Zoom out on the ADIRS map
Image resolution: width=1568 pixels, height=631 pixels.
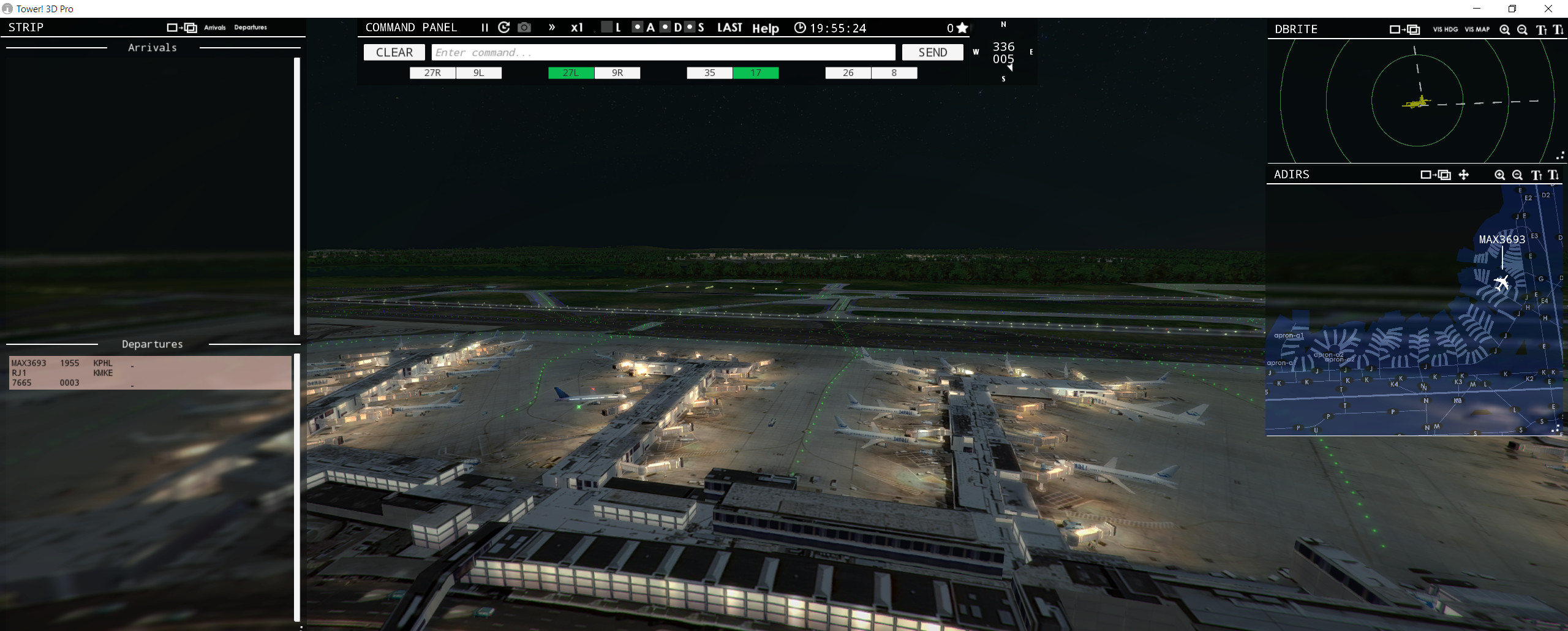coord(1517,175)
